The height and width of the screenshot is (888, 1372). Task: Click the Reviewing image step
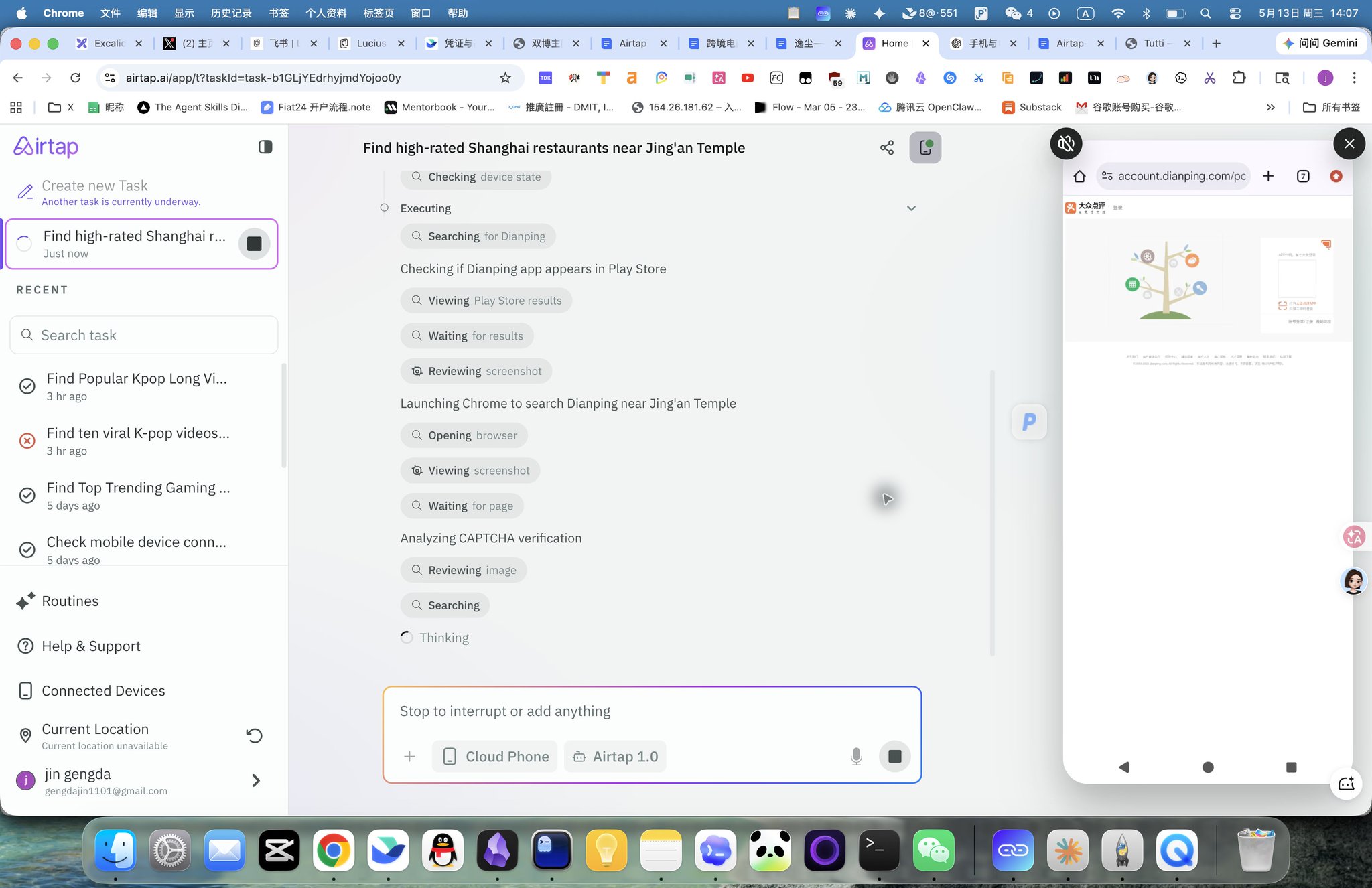tap(464, 570)
